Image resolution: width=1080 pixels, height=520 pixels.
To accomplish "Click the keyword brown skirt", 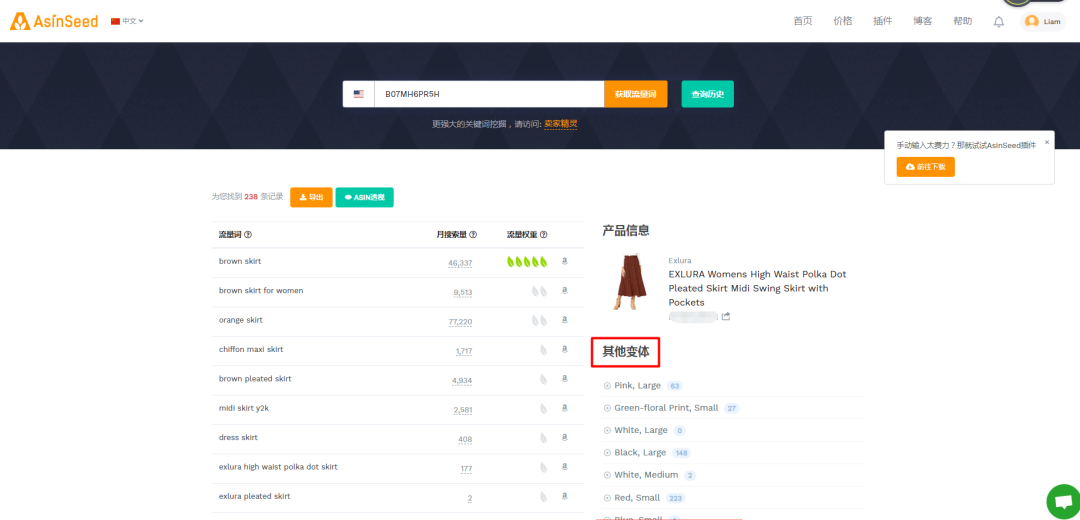I will (240, 262).
